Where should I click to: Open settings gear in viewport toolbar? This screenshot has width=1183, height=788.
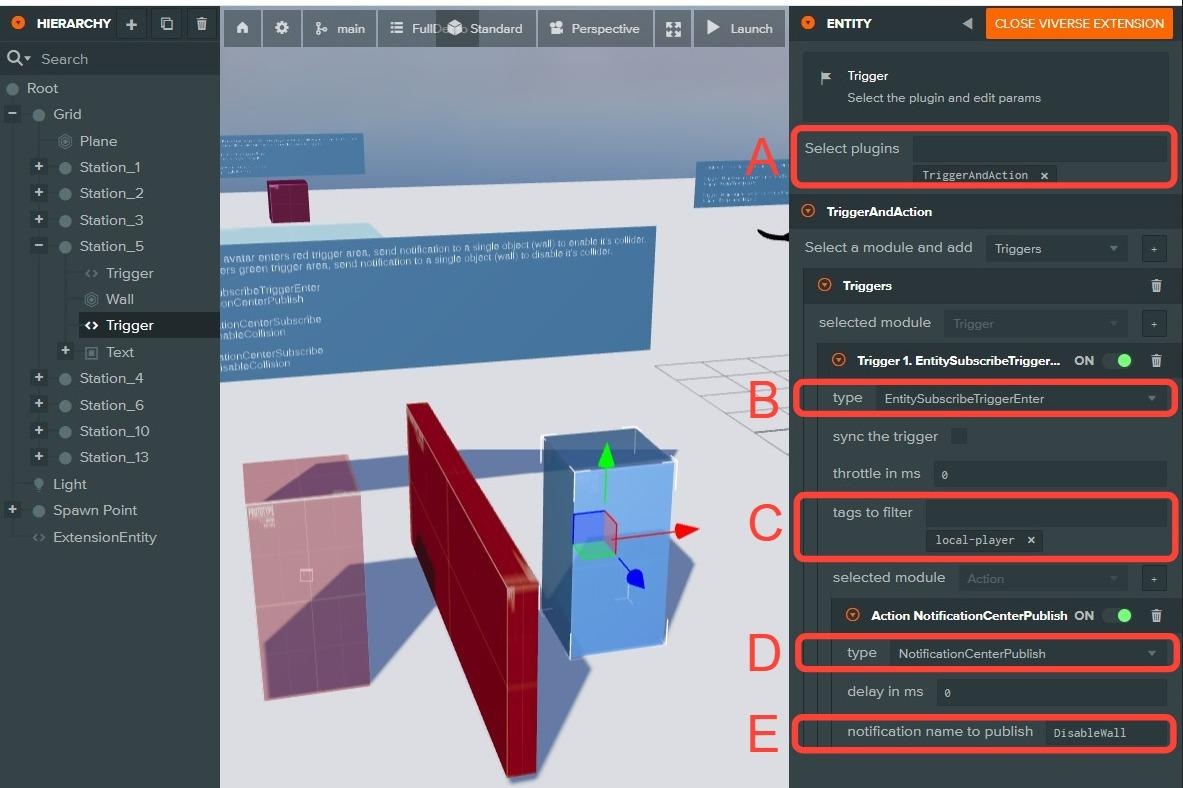tap(282, 29)
